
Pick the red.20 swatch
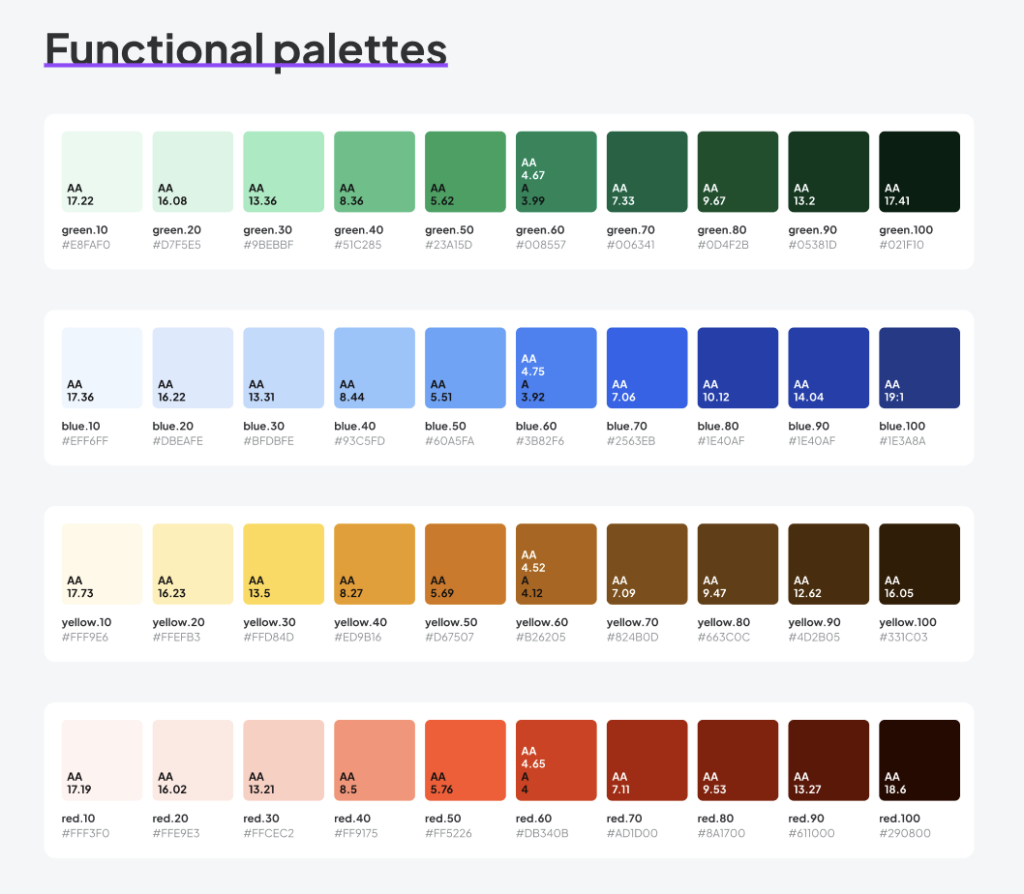click(193, 760)
